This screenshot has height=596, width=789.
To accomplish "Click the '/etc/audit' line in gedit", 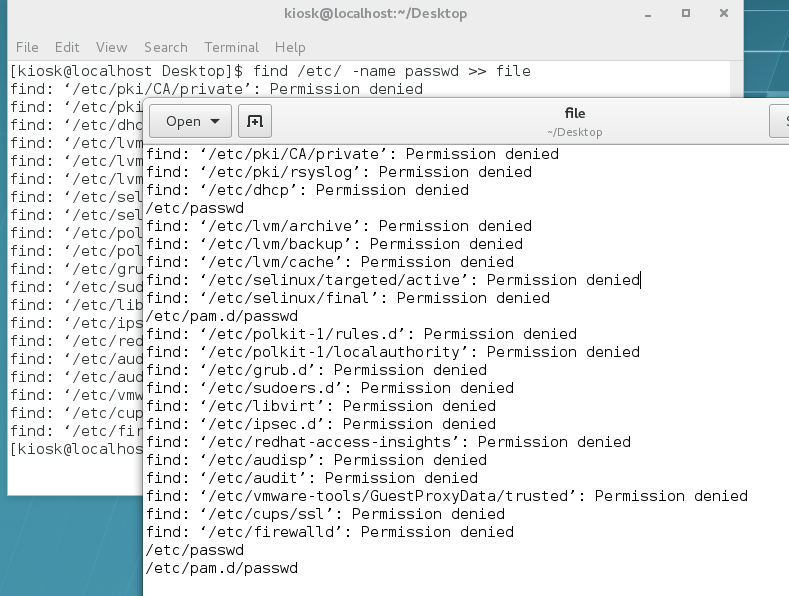I will 312,478.
